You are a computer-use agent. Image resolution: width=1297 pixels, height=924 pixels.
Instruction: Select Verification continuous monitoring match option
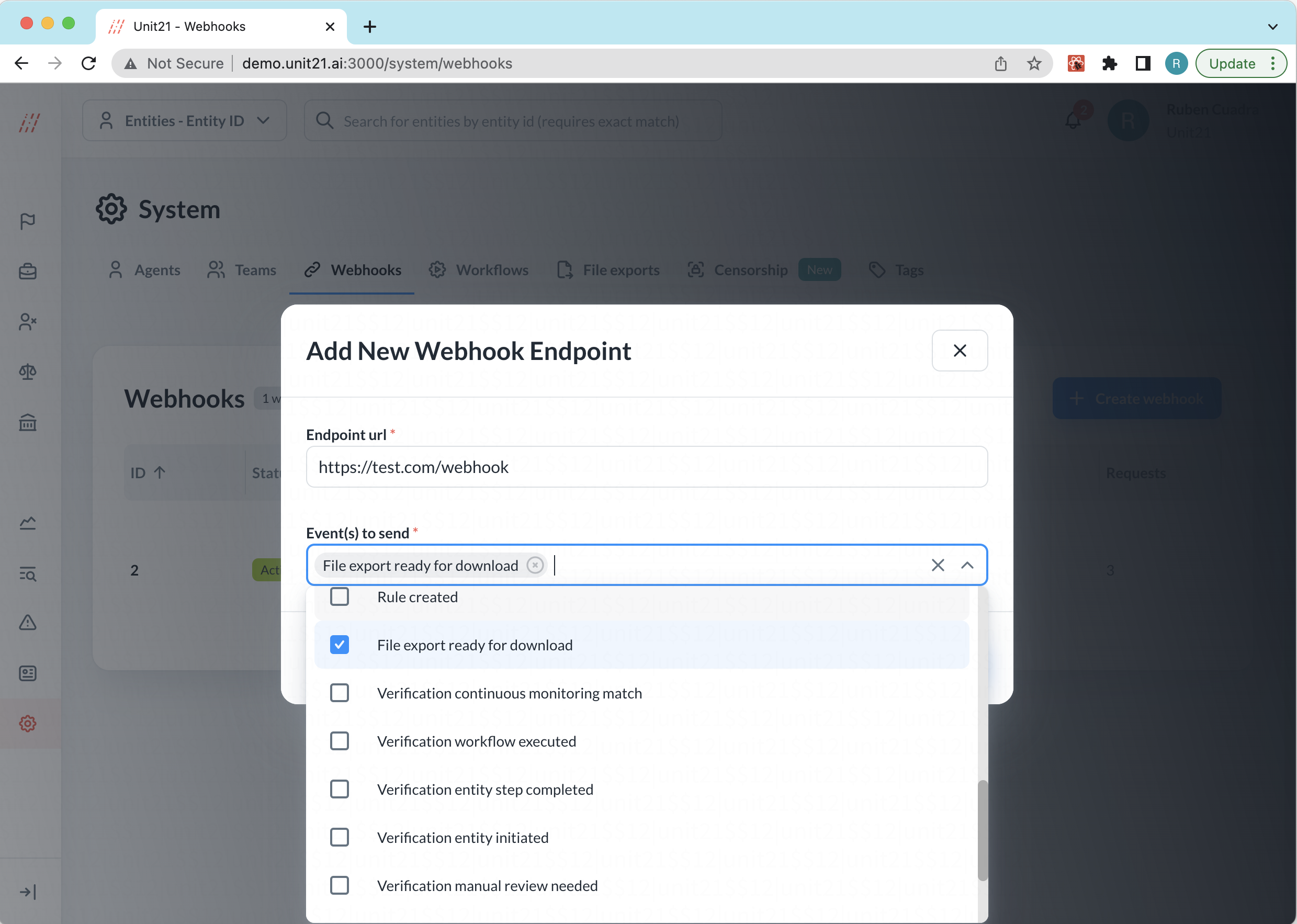pos(509,693)
